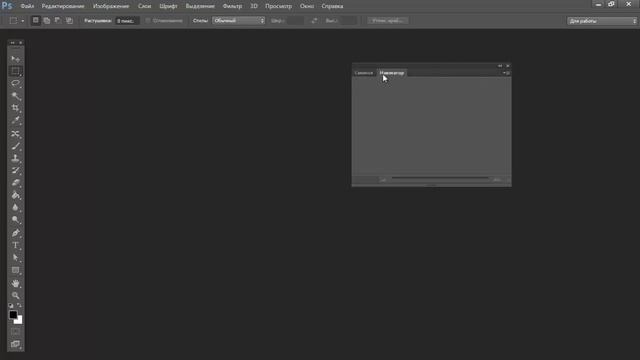The height and width of the screenshot is (360, 640).
Task: Choose Subtract from selection mode
Action: tap(58, 20)
